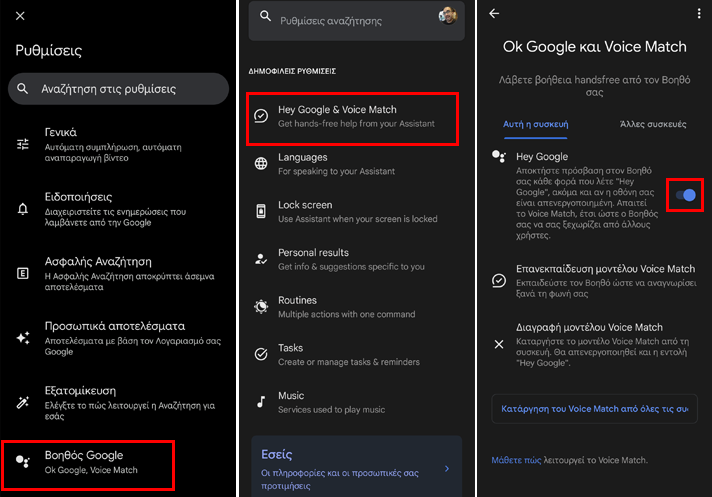Viewport: 712px width, 497px height.
Task: Focus the Αναζήτηση στις ρυθμίσεις search field
Action: click(x=119, y=89)
